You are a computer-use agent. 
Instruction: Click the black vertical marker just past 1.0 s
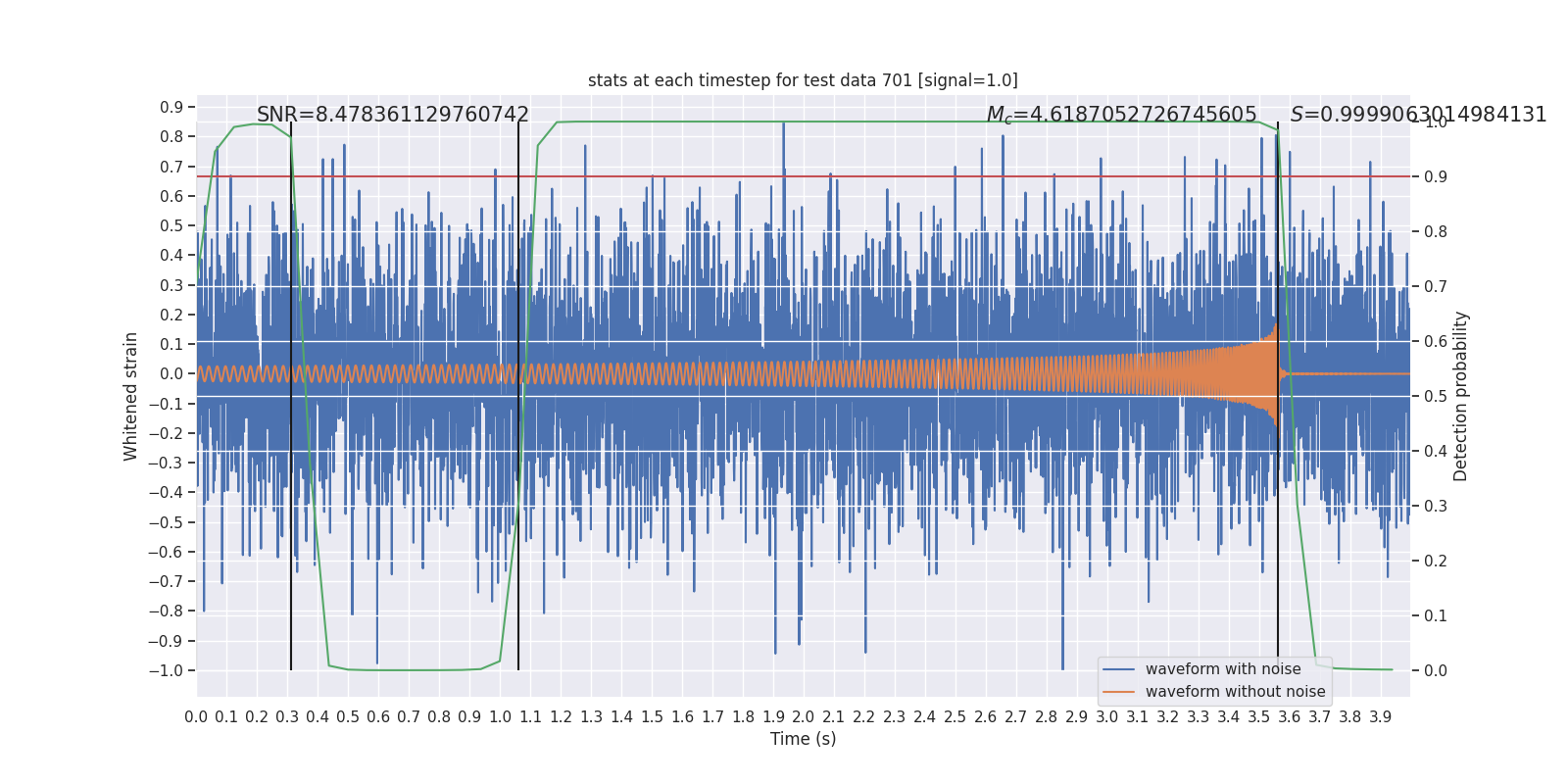(x=518, y=396)
